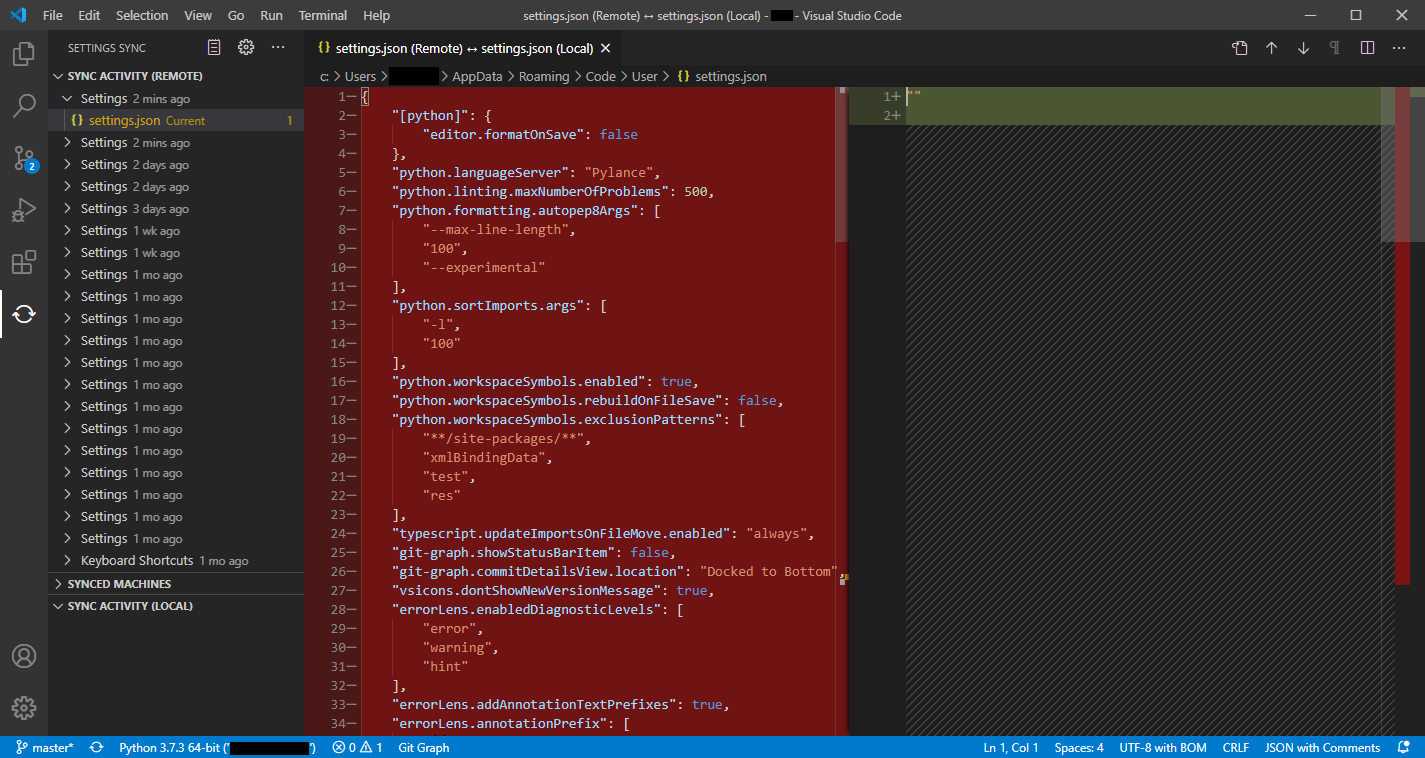Open the Extensions view
This screenshot has width=1425, height=758.
click(x=23, y=262)
